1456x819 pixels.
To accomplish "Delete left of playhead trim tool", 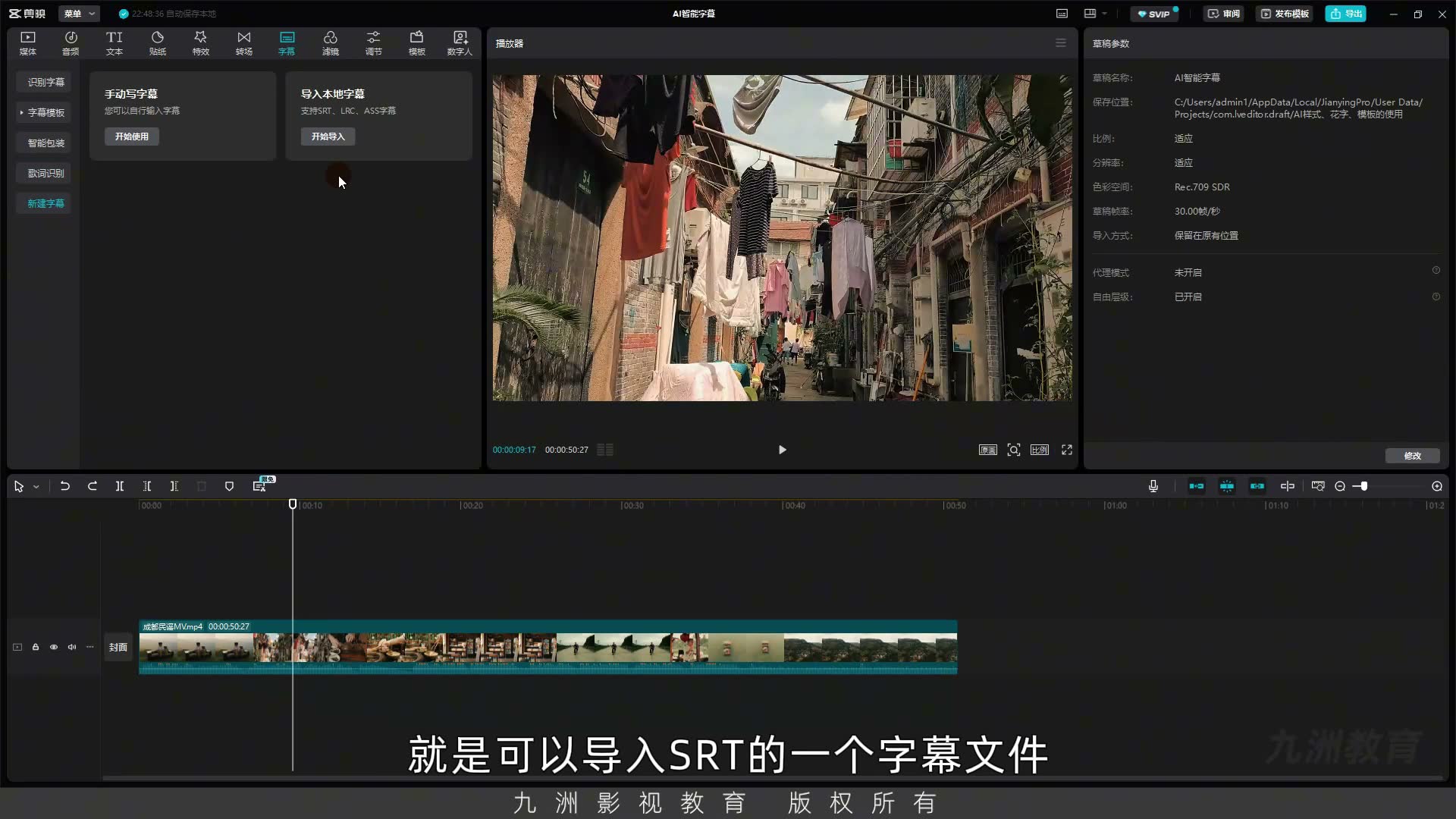I will click(x=147, y=486).
